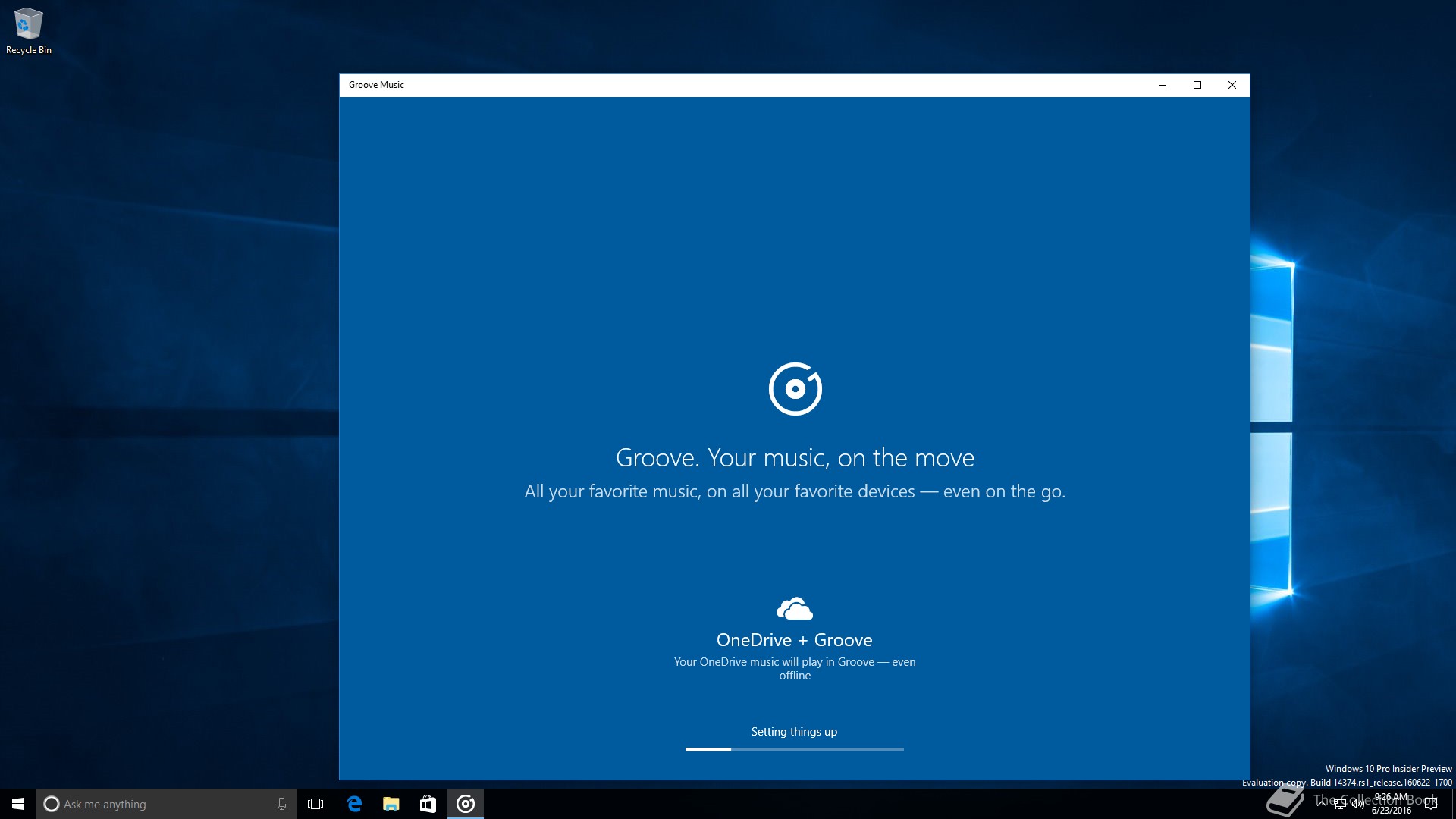Open the taskbar clock and date
Image resolution: width=1456 pixels, height=819 pixels.
(x=1392, y=804)
